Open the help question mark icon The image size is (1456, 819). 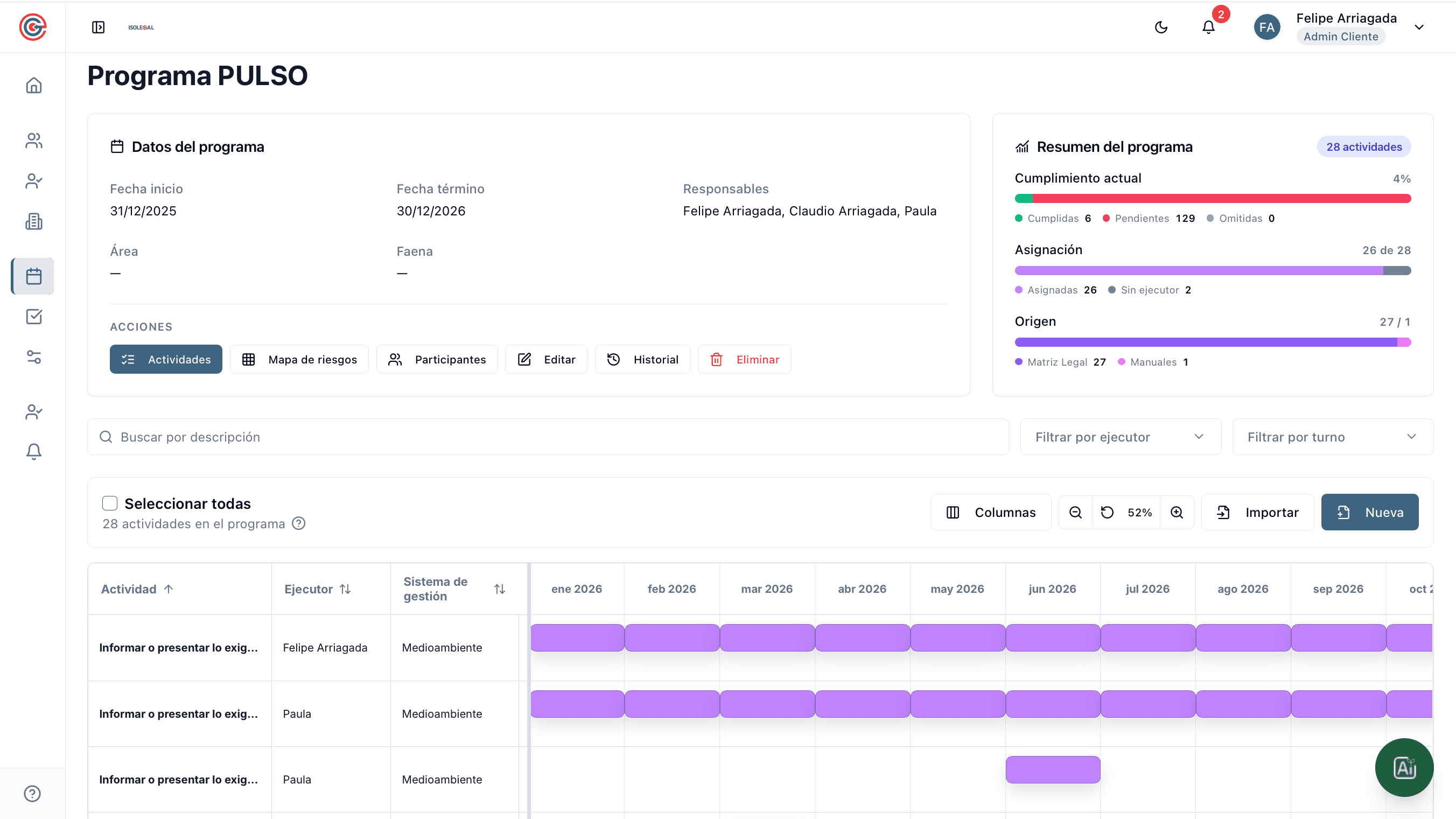(32, 794)
